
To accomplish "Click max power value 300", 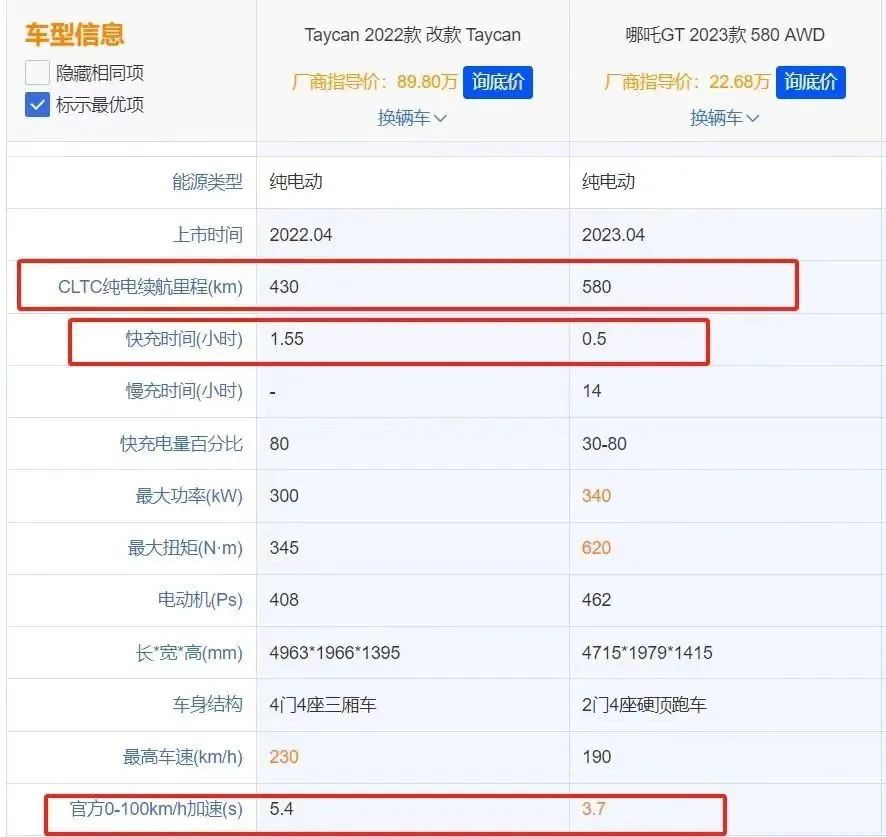I will 284,496.
